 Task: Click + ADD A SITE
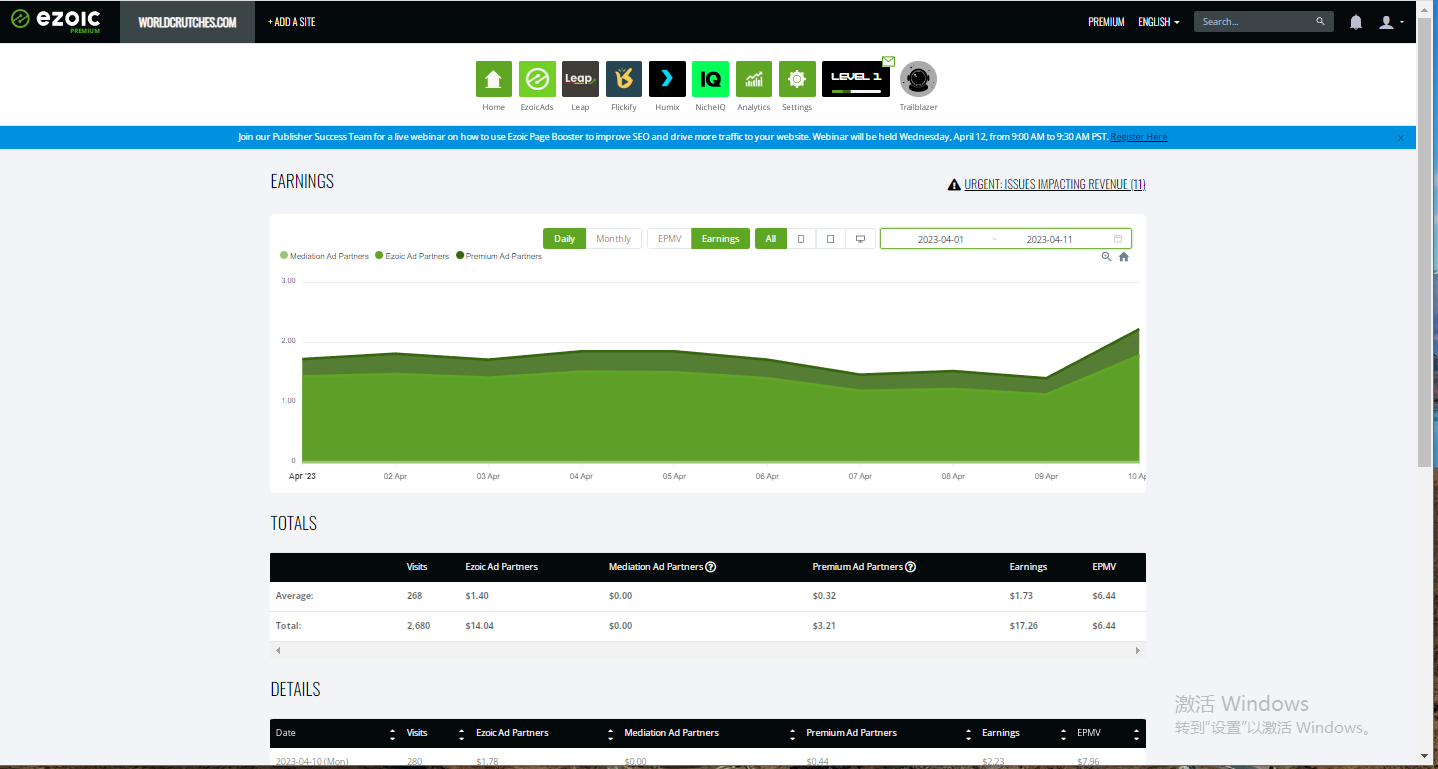pyautogui.click(x=292, y=22)
